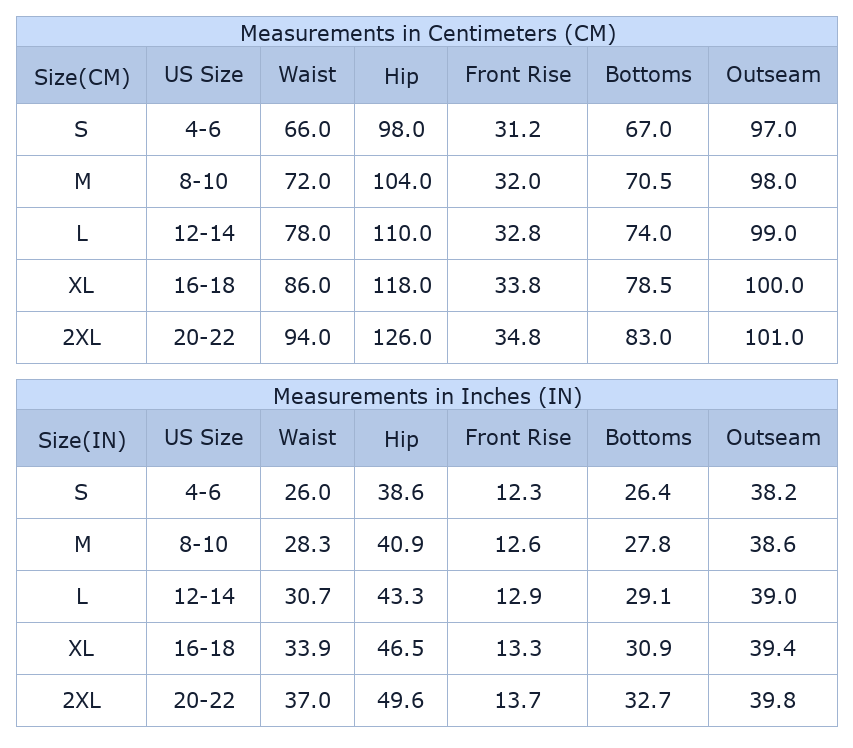Viewport: 853px width, 748px height.
Task: Click the 'Measurements in Inches (IN)' title
Action: pos(427,396)
